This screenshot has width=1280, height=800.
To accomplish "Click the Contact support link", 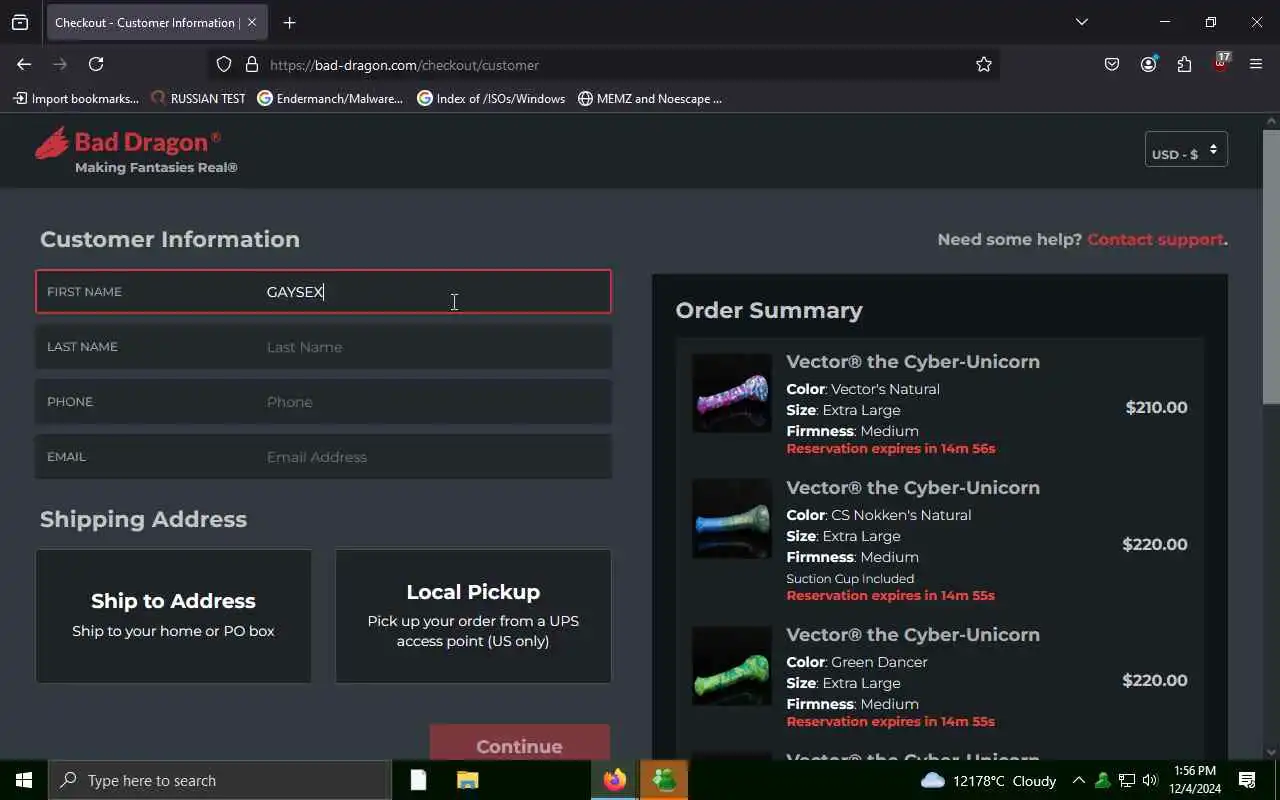I will point(1155,239).
